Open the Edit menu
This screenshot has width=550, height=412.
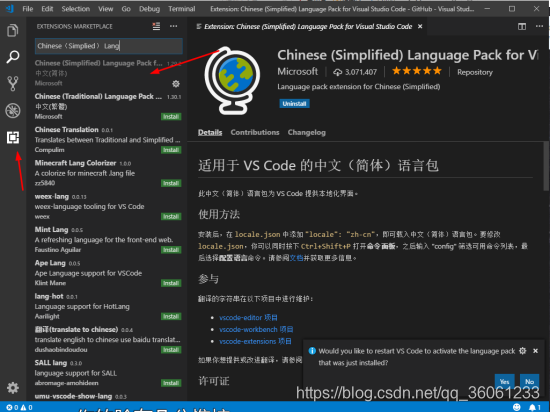pyautogui.click(x=47, y=9)
